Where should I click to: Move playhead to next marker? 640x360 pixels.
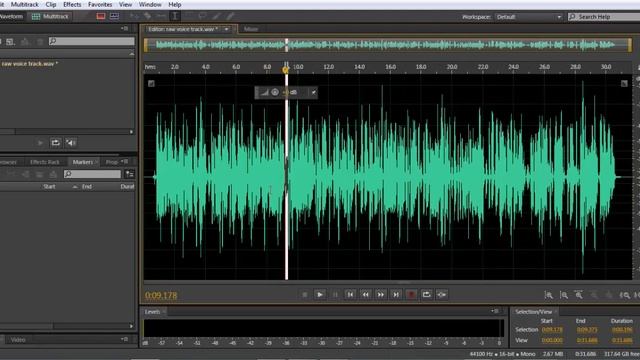(396, 294)
